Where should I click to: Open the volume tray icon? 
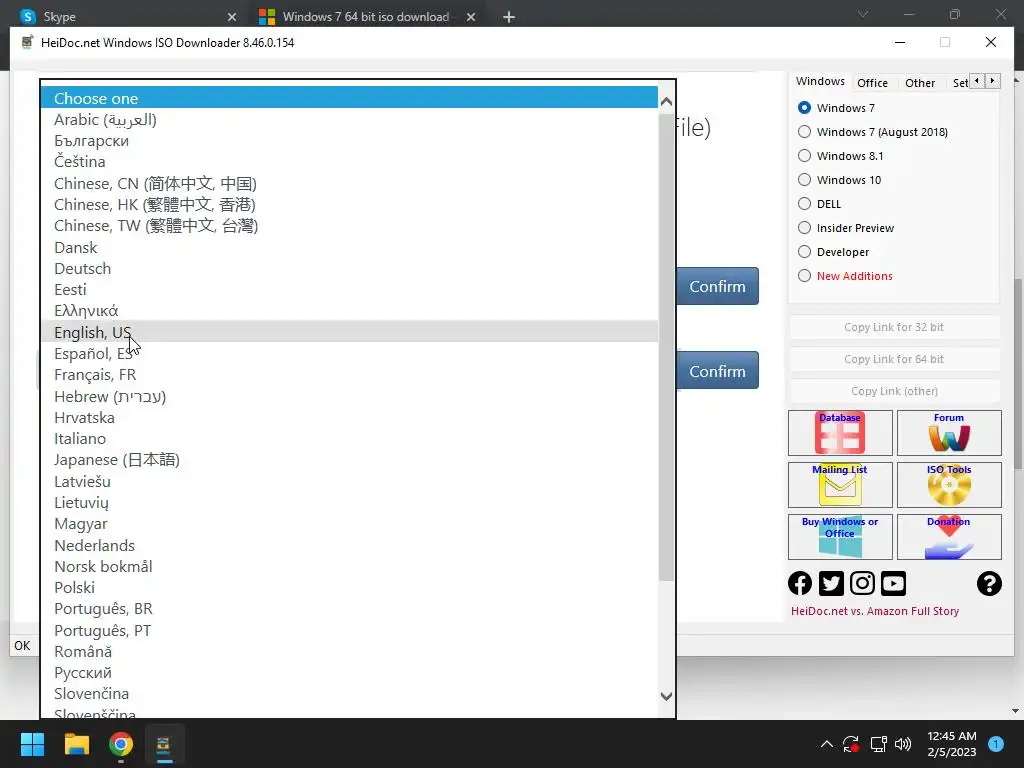(x=903, y=744)
